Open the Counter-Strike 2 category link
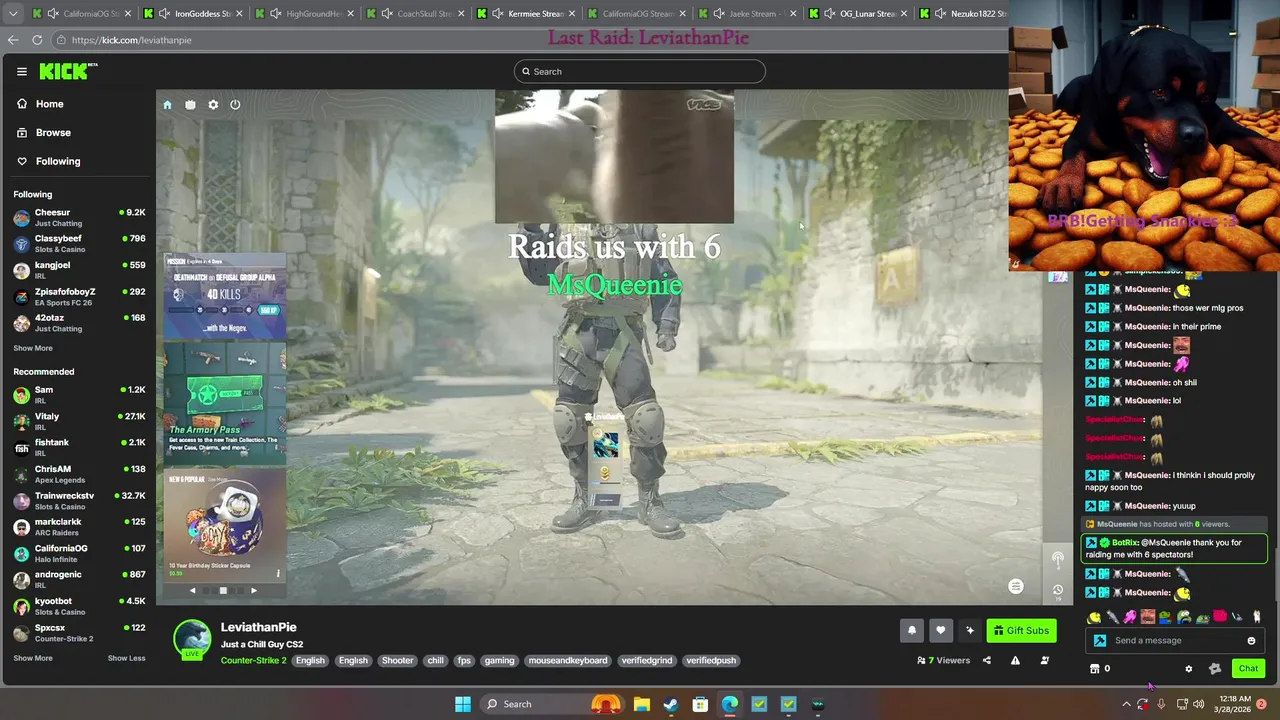Screen dimensions: 1280x720 [254, 660]
